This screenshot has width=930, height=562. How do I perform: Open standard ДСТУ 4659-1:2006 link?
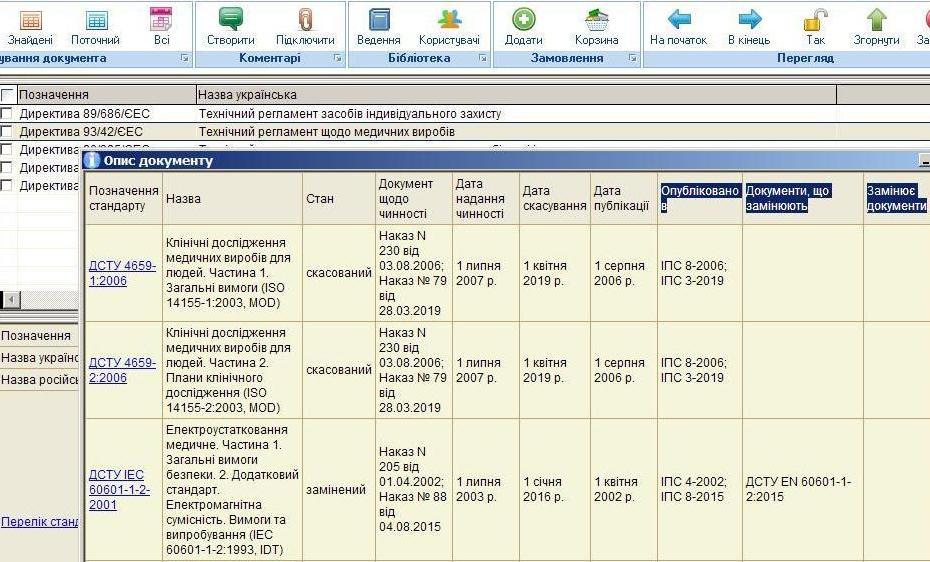pyautogui.click(x=122, y=273)
